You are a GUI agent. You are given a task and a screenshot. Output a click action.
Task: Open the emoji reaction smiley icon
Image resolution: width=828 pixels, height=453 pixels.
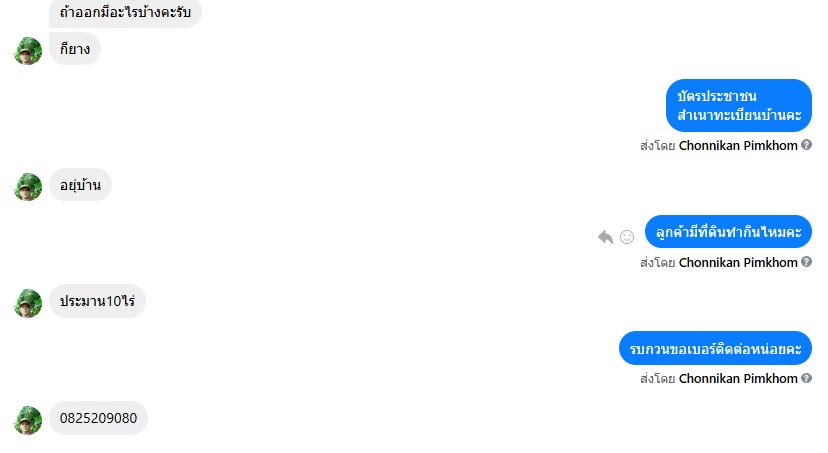tap(627, 237)
